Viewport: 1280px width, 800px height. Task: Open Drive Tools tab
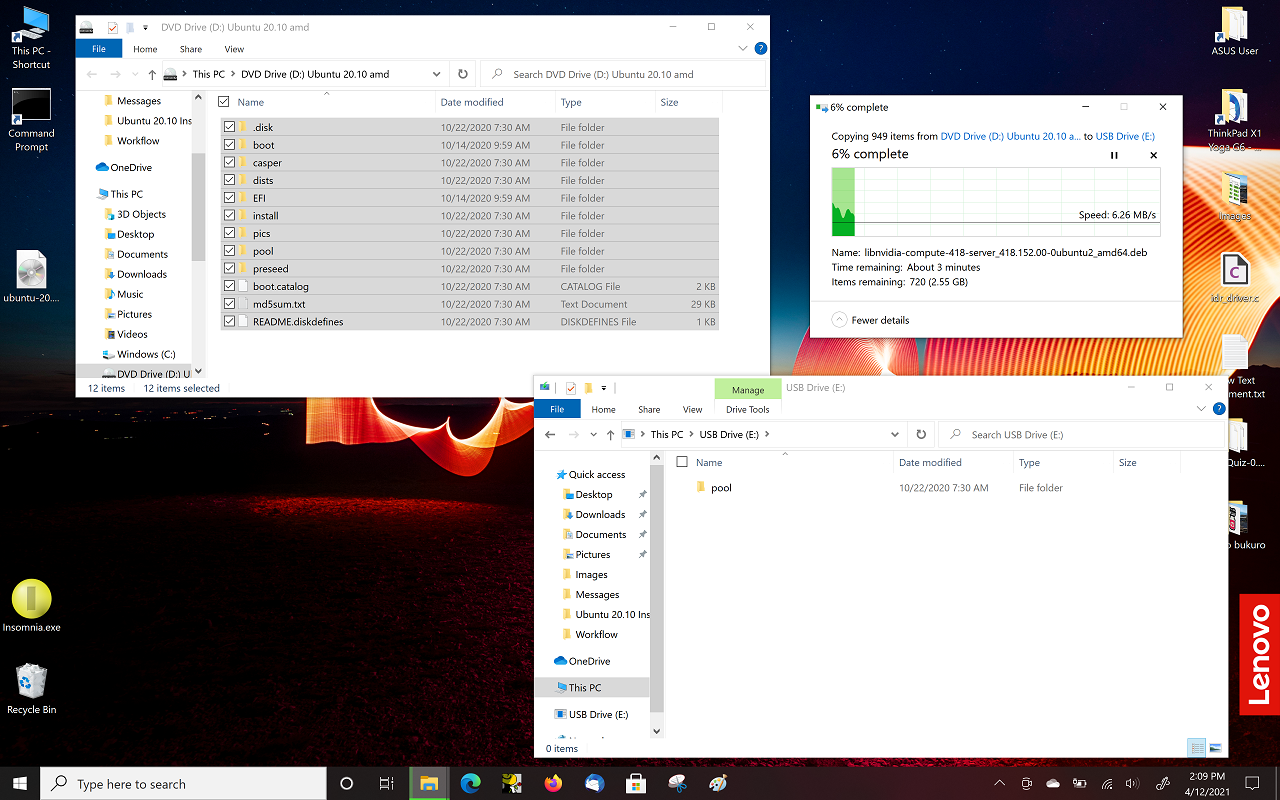(748, 409)
